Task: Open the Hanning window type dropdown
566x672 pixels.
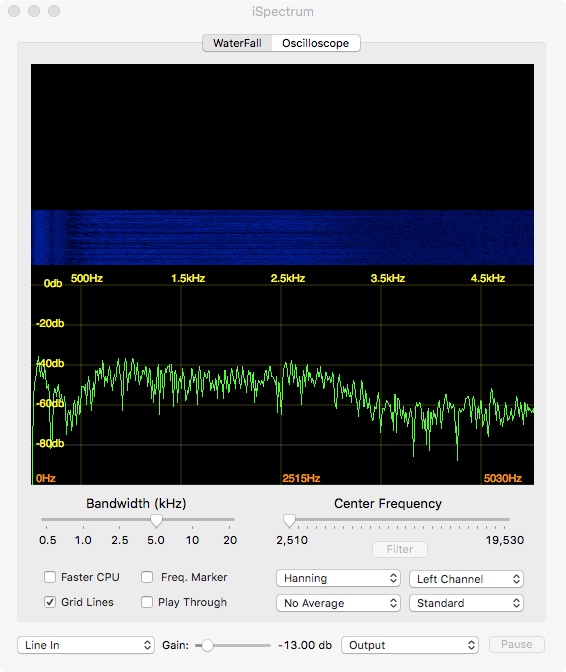Action: (338, 578)
